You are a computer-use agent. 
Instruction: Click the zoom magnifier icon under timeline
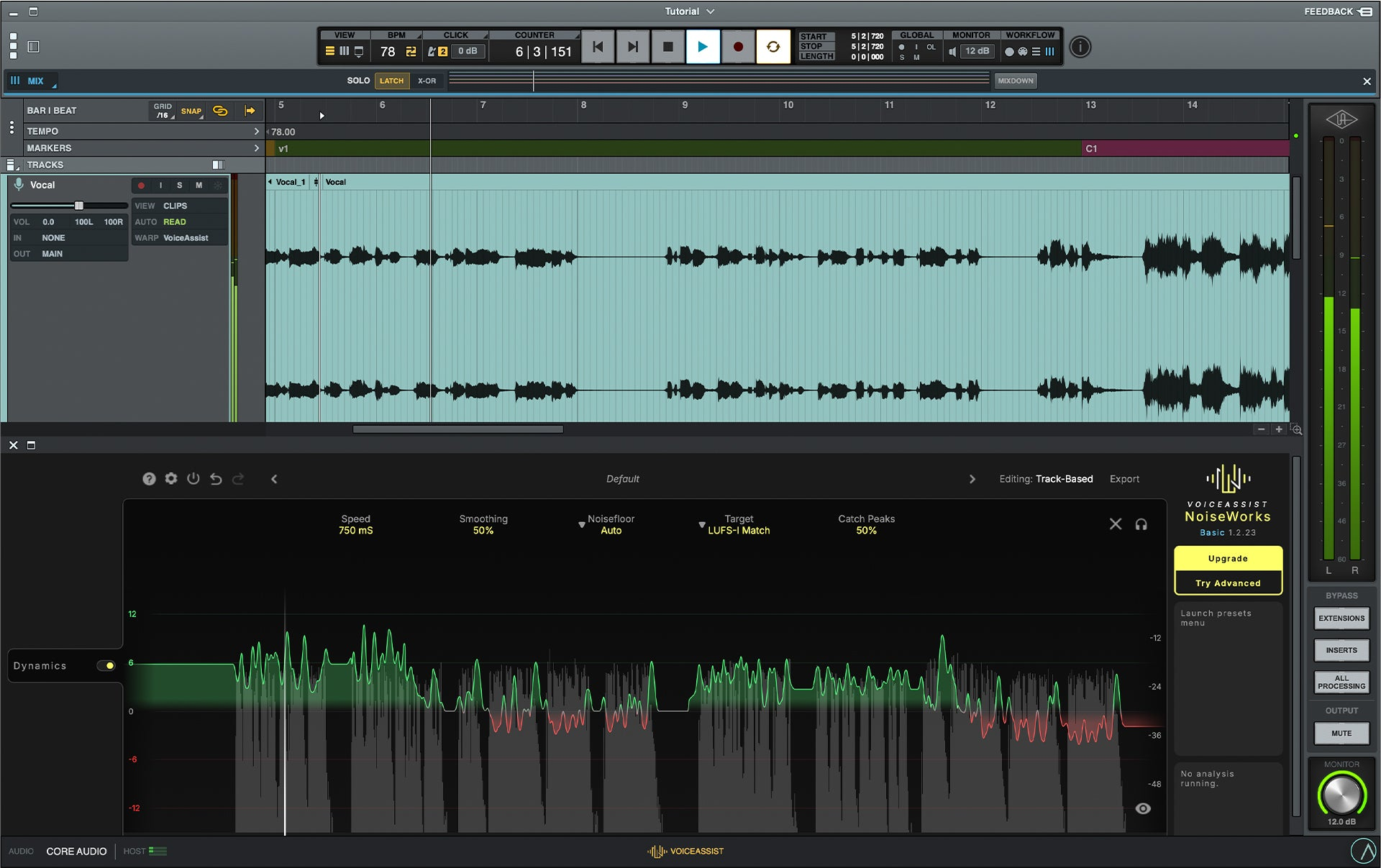pyautogui.click(x=1298, y=430)
